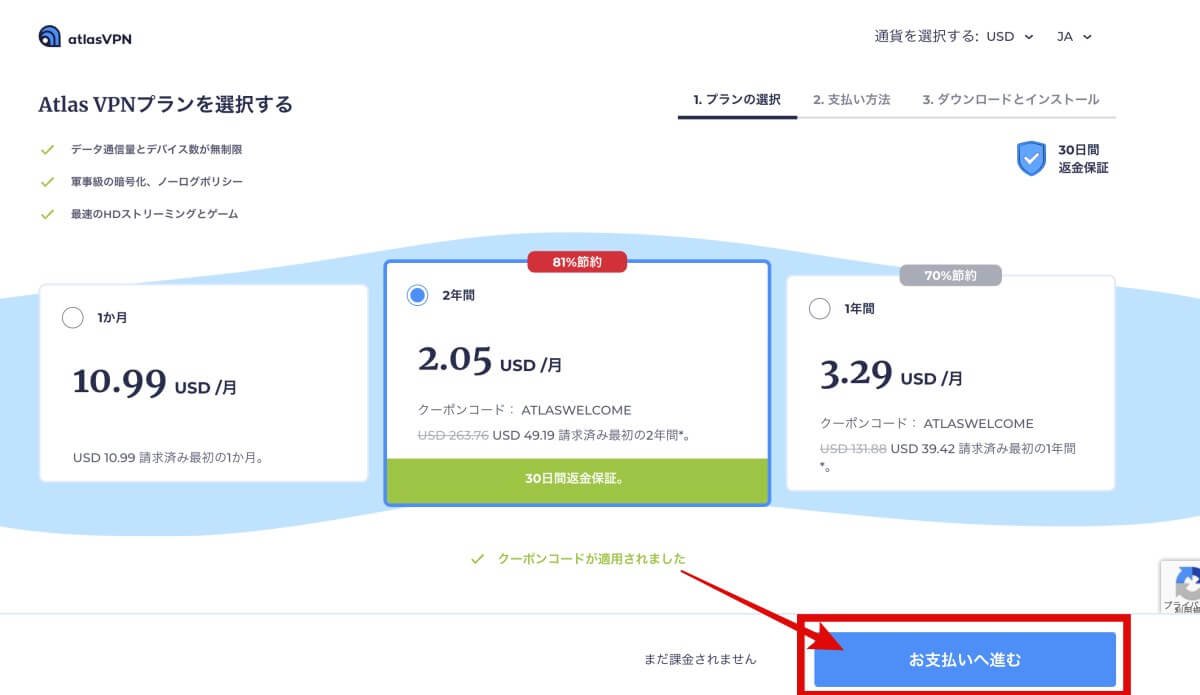
Task: Click the 70%節約 gray badge
Action: (x=951, y=274)
